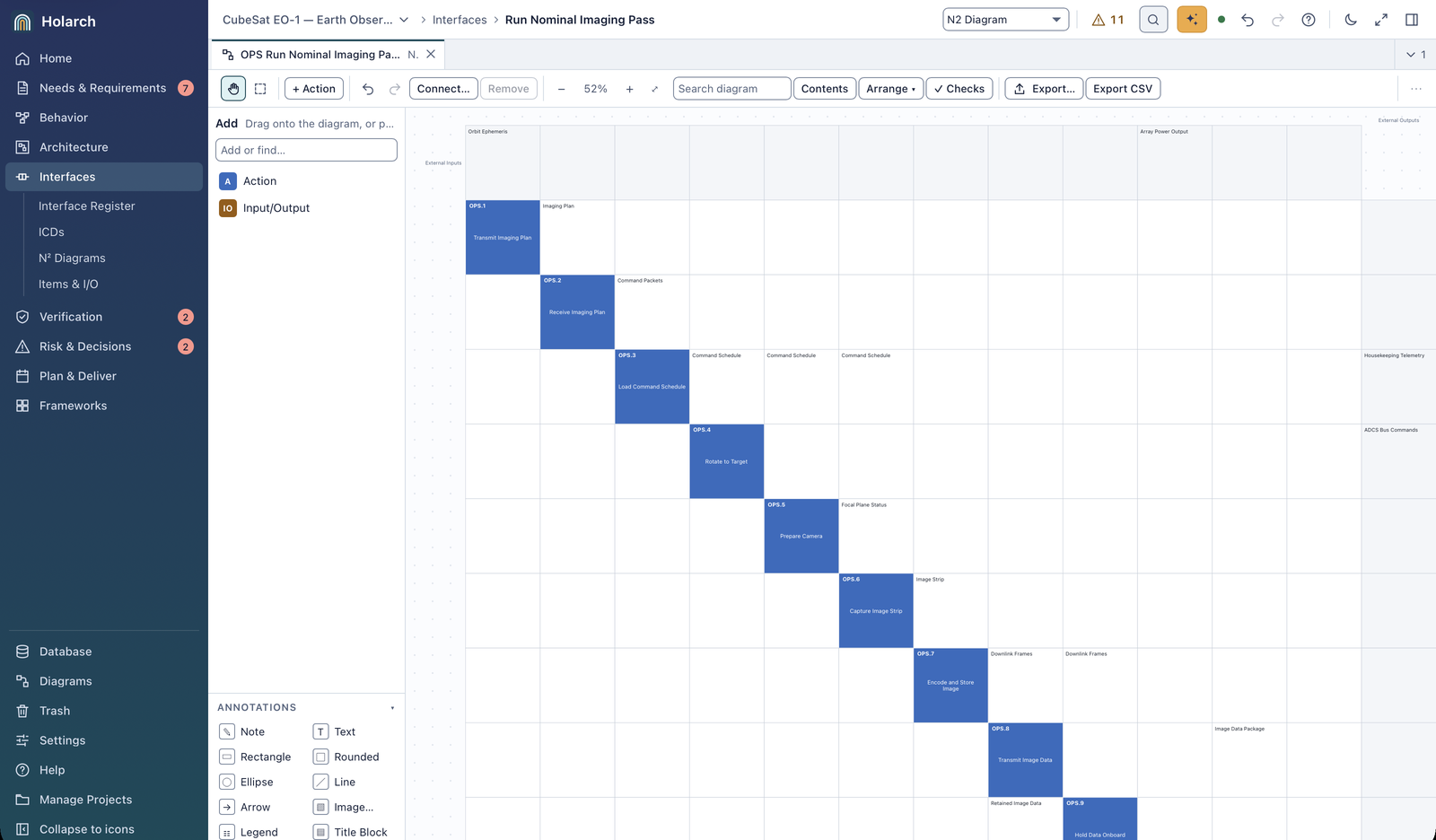Toggle dark mode moon icon
This screenshot has width=1436, height=840.
[1351, 20]
